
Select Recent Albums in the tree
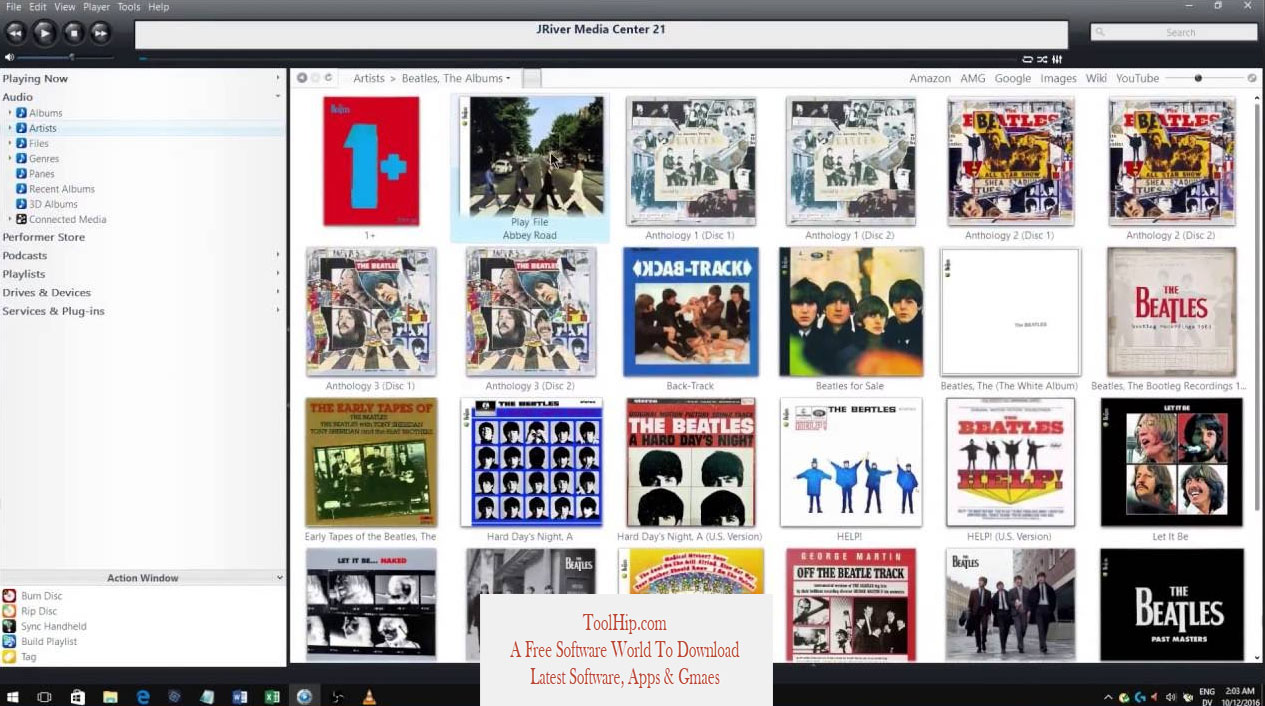(x=61, y=189)
